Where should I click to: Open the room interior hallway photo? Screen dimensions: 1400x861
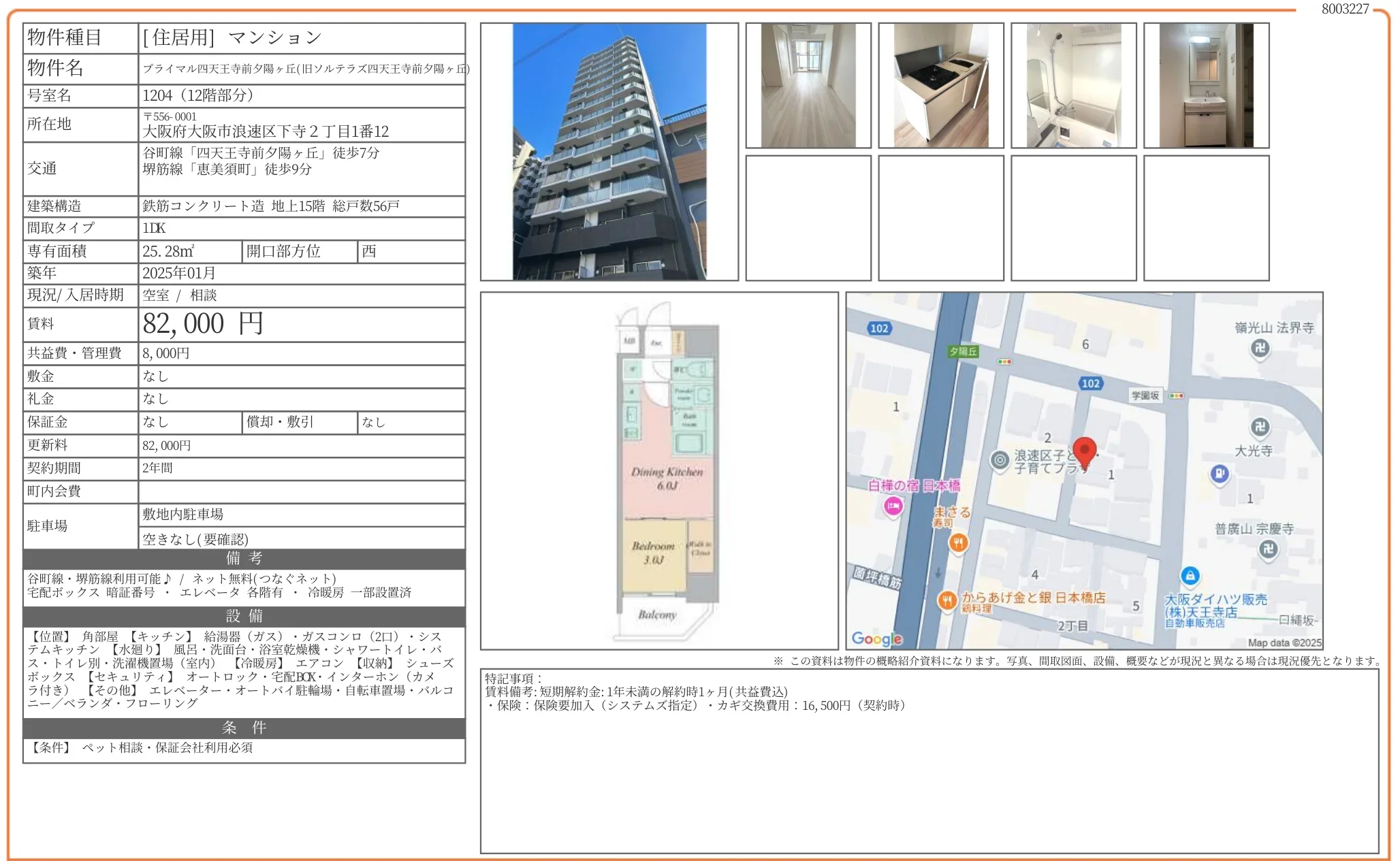(x=808, y=86)
